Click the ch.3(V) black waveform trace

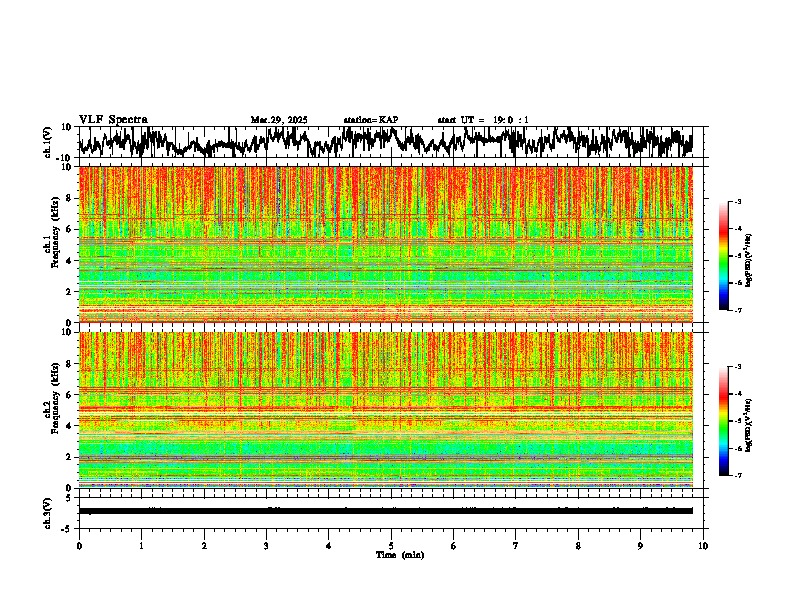click(x=386, y=511)
